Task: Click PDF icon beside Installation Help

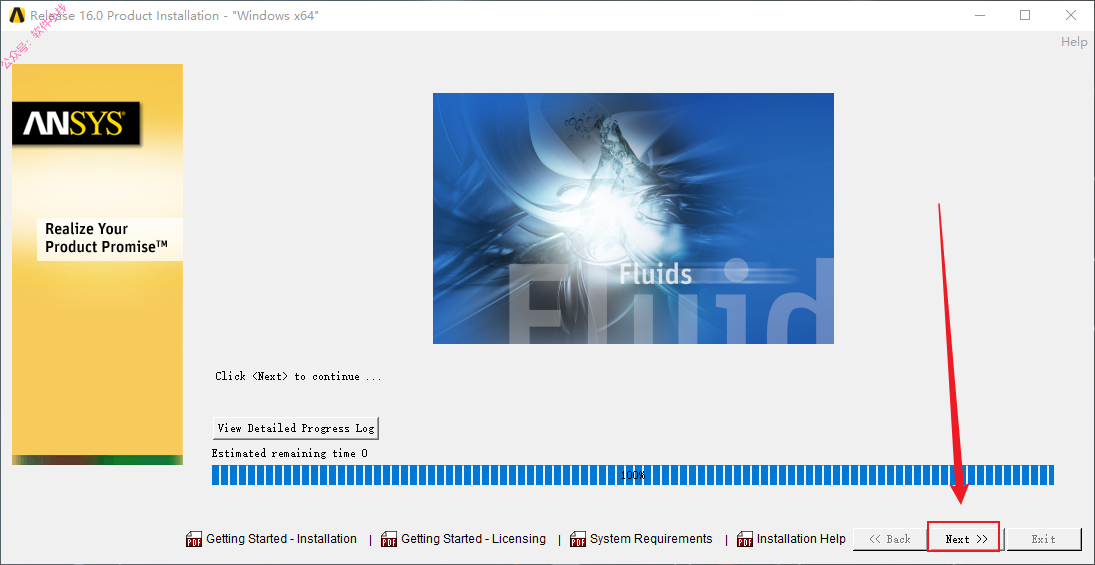Action: pos(745,539)
